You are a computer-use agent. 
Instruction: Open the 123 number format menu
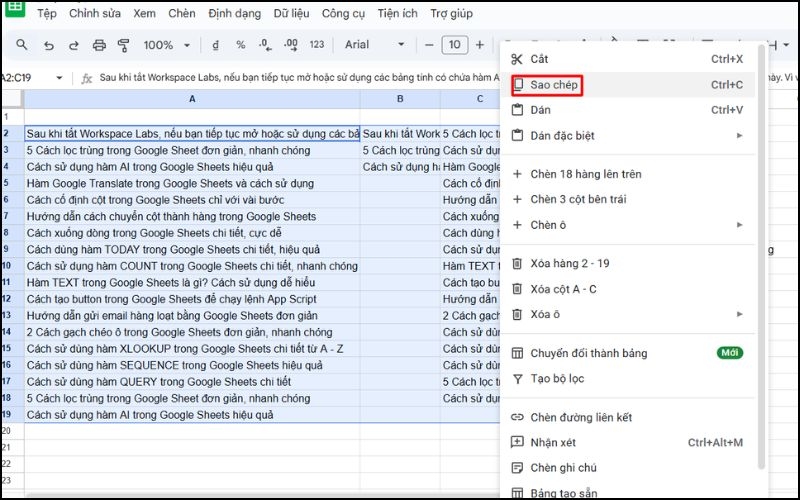[317, 45]
